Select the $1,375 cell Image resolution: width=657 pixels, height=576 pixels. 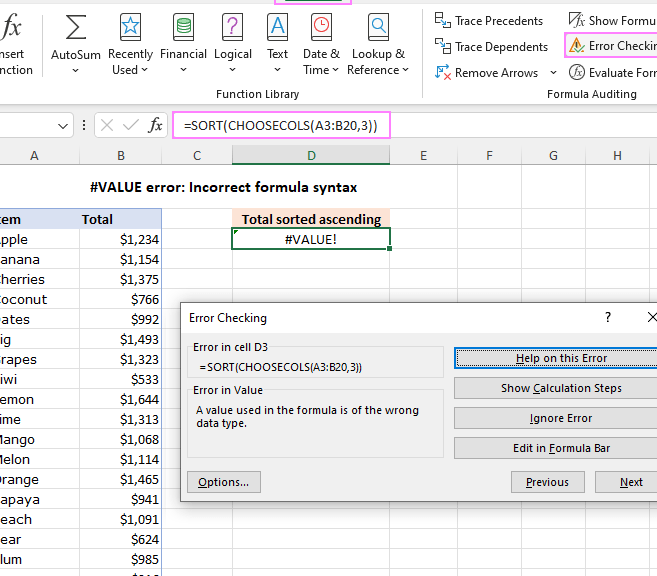click(121, 279)
